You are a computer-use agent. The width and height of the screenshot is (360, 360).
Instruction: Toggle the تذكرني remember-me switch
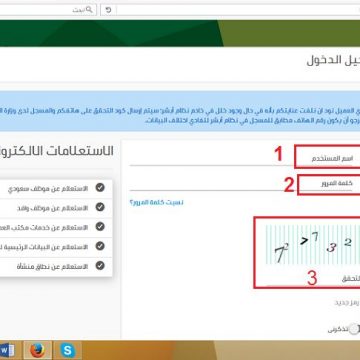(354, 329)
